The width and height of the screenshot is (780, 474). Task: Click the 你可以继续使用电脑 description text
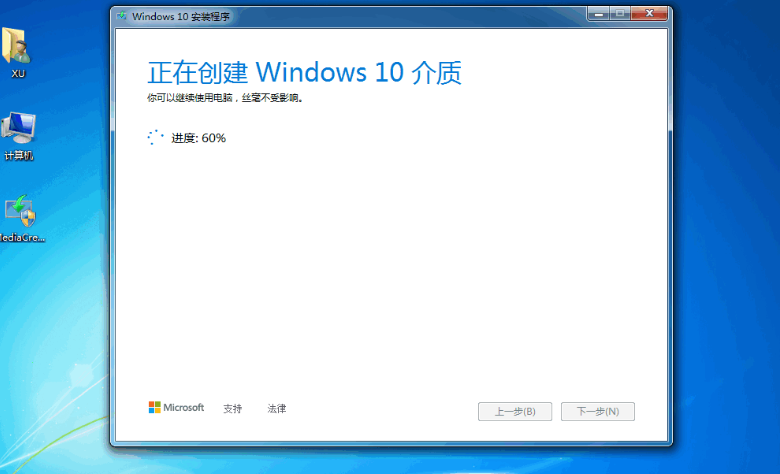pyautogui.click(x=224, y=98)
